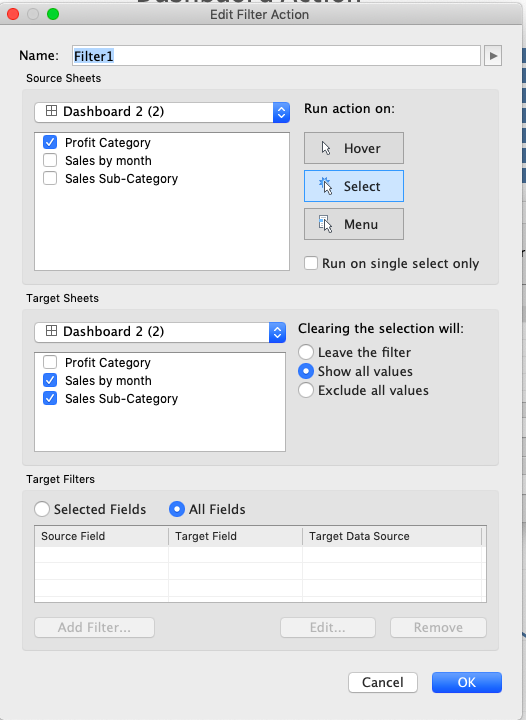
Task: Check Sales by month in Source Sheets
Action: 50,160
